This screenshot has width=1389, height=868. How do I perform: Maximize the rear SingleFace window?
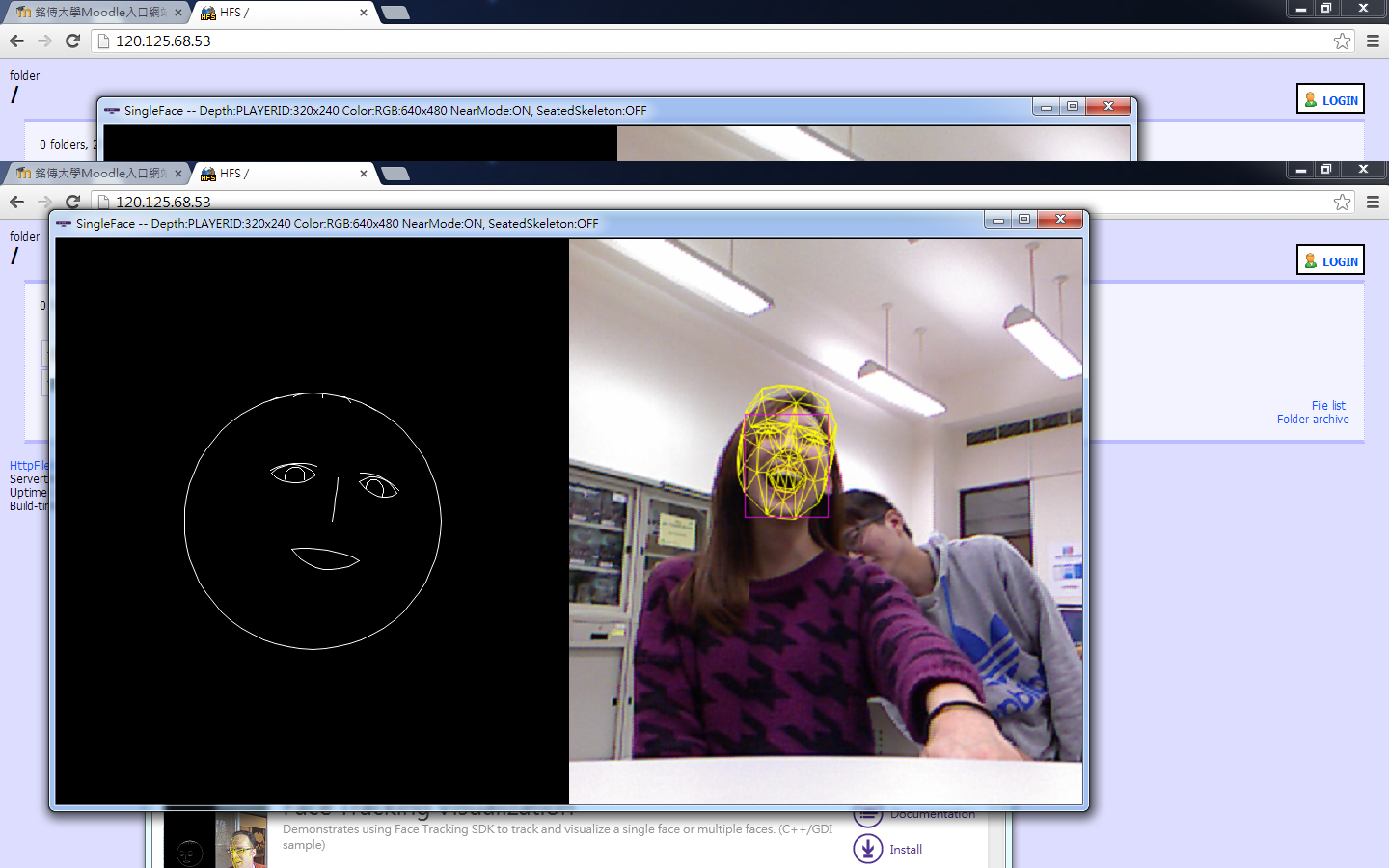pos(1073,107)
